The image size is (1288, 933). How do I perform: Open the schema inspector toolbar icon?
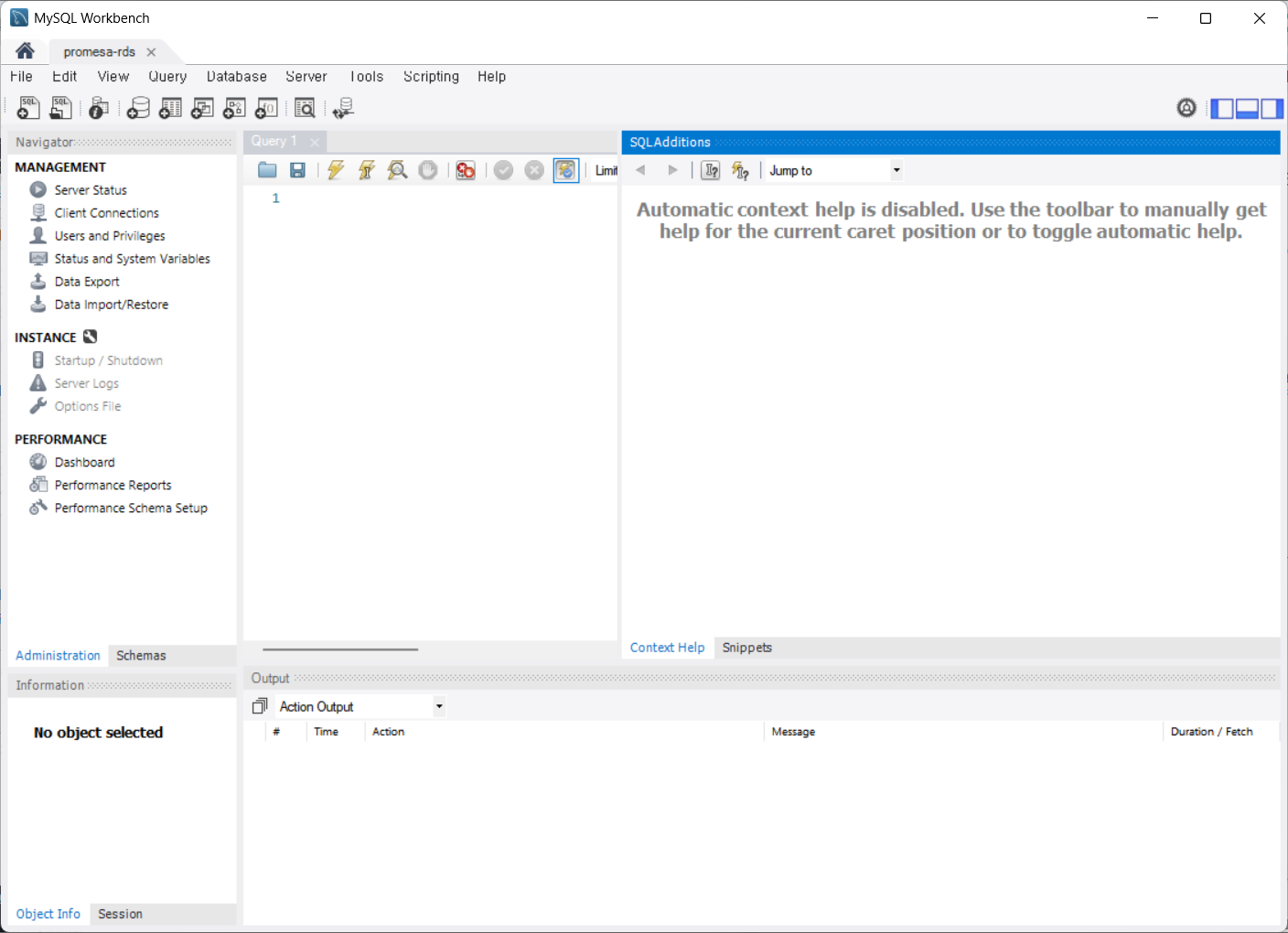click(99, 108)
